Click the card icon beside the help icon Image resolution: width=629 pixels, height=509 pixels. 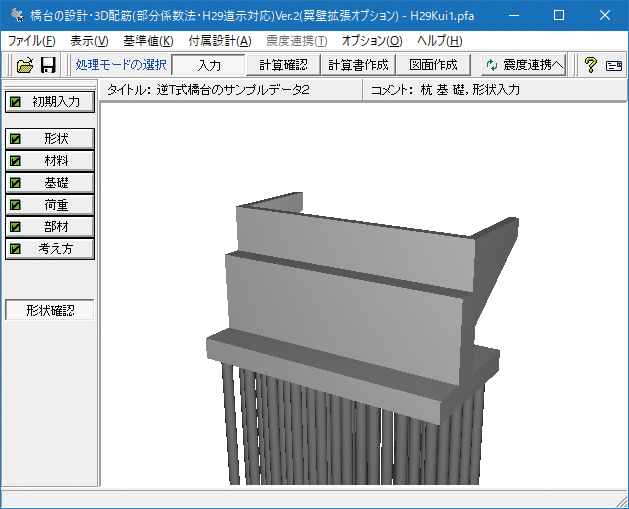click(x=614, y=65)
